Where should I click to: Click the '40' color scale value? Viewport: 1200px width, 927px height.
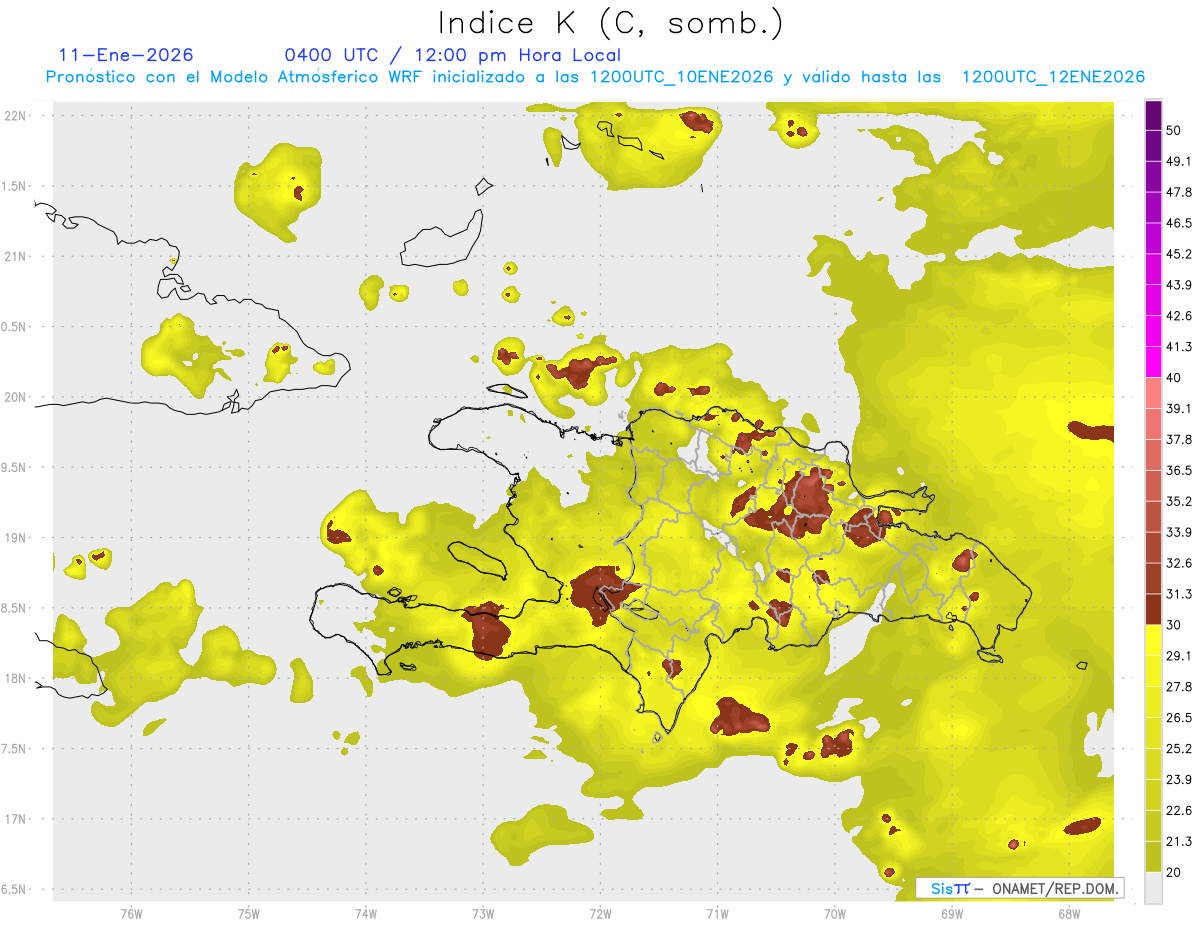point(1174,377)
